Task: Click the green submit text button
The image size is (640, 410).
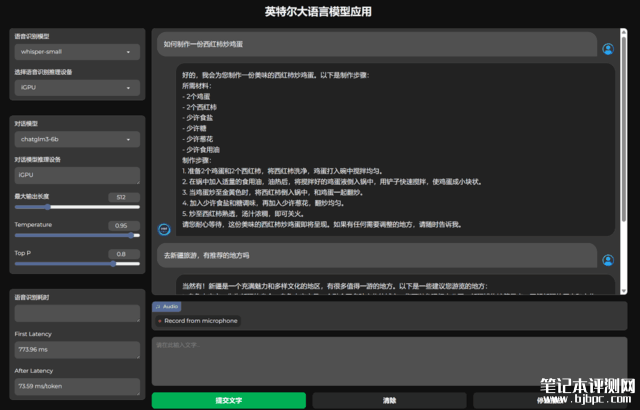Action: pyautogui.click(x=229, y=401)
